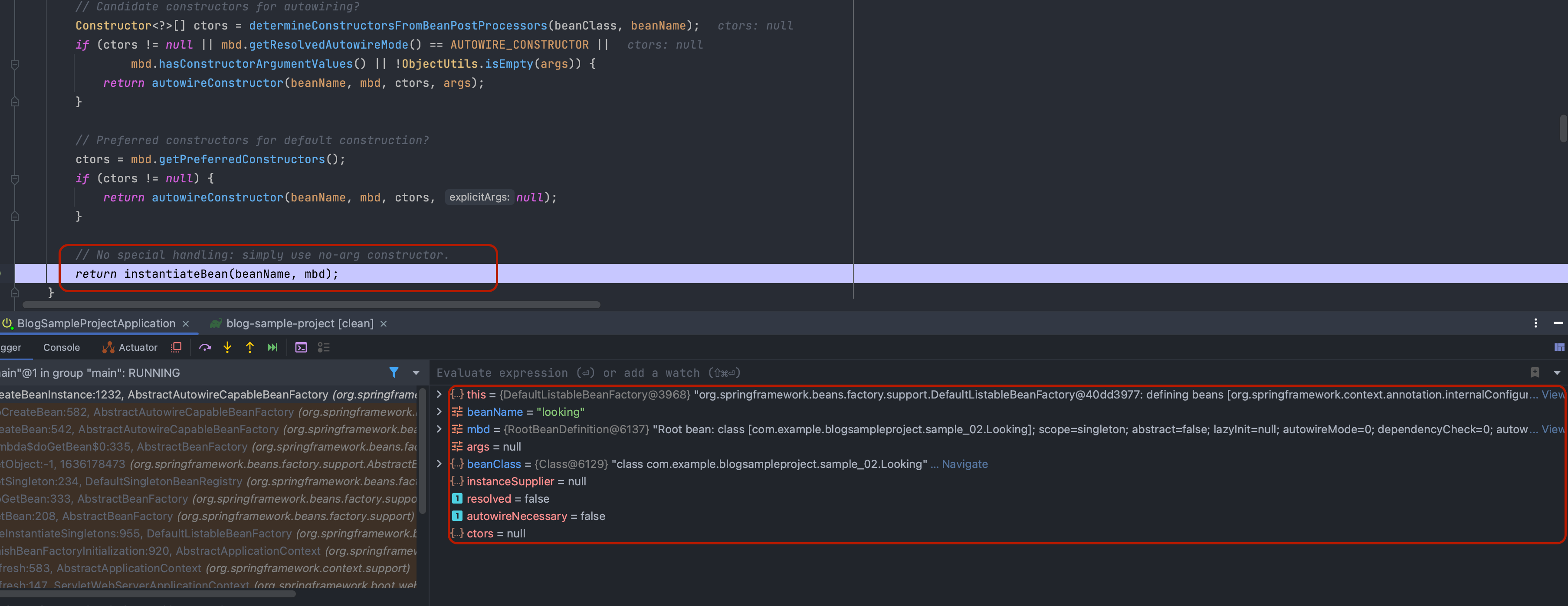Expand the 'mbd' RootBeanDefinition variable
This screenshot has width=1568, height=606.
439,429
